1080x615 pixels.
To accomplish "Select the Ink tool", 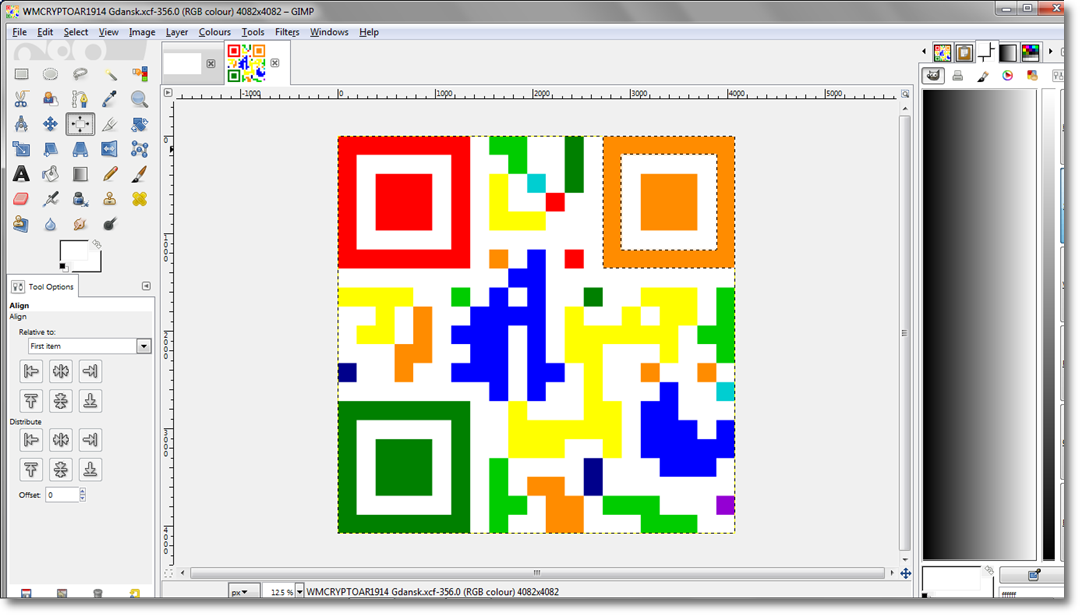I will (x=80, y=199).
